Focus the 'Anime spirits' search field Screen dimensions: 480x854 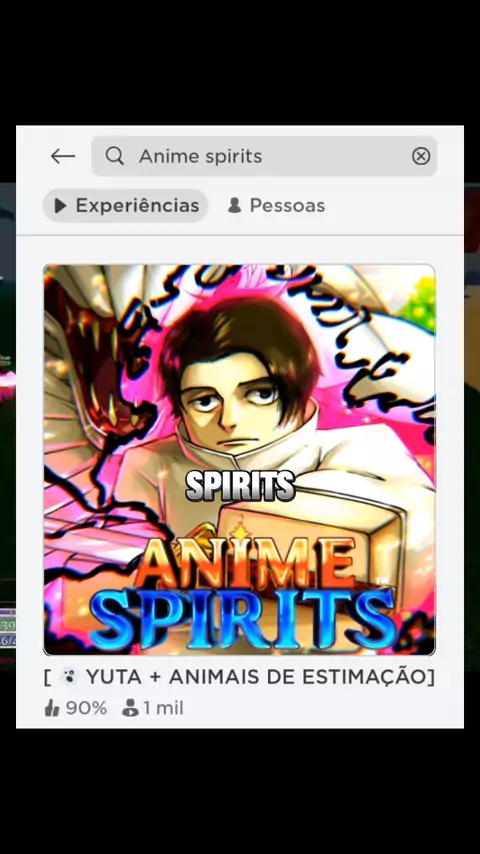tap(264, 156)
